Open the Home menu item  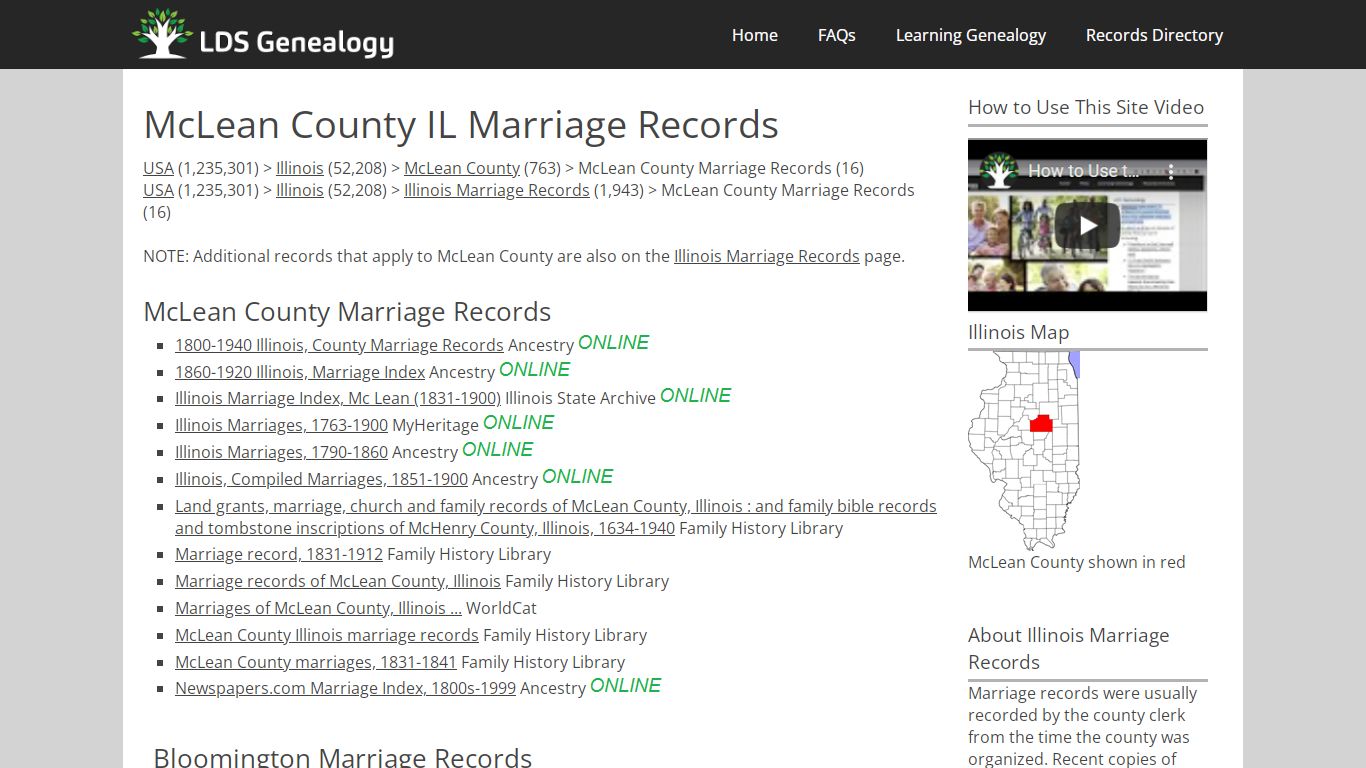pos(754,35)
